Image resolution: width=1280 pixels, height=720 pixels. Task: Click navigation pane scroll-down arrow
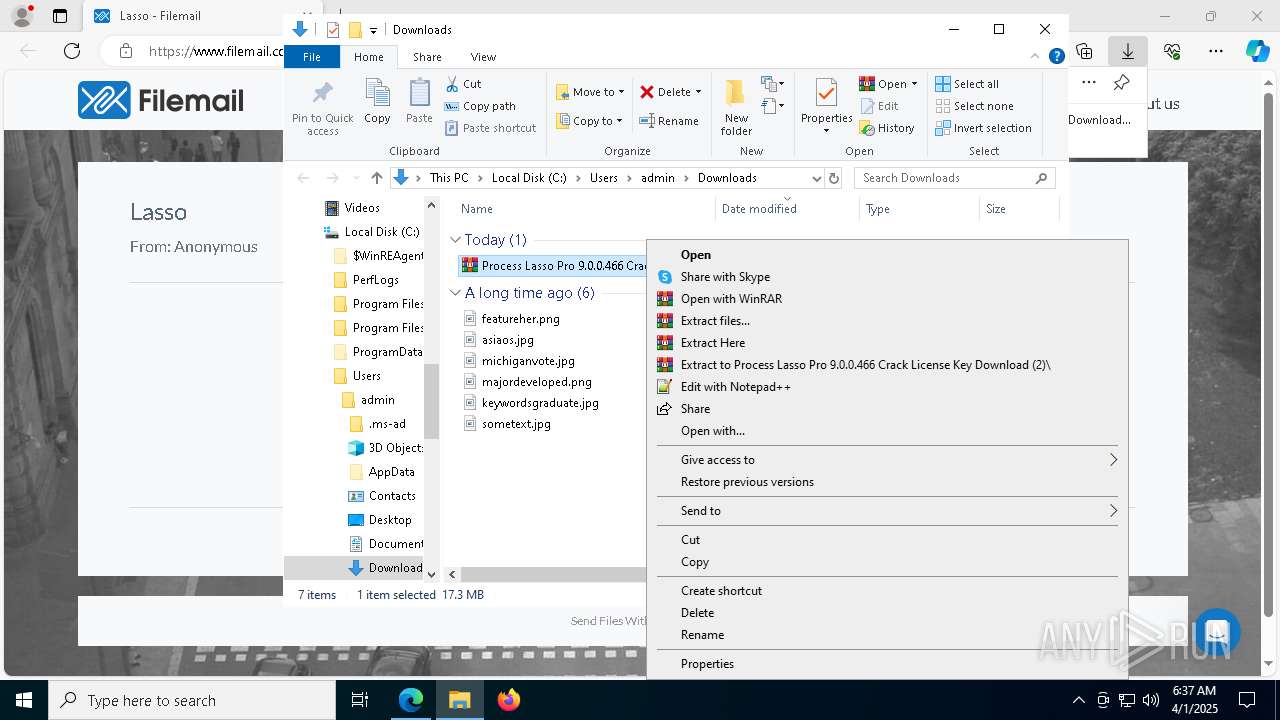point(432,574)
